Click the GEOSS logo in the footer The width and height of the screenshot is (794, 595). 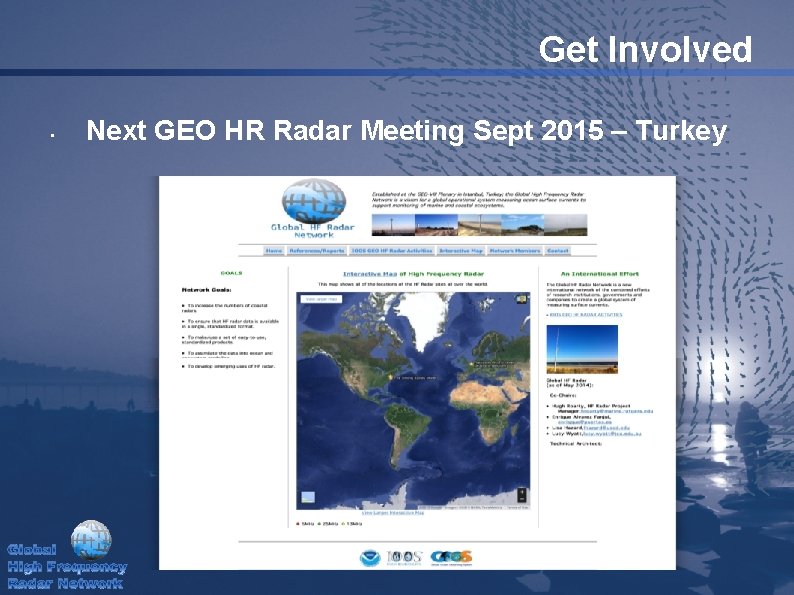(x=451, y=558)
